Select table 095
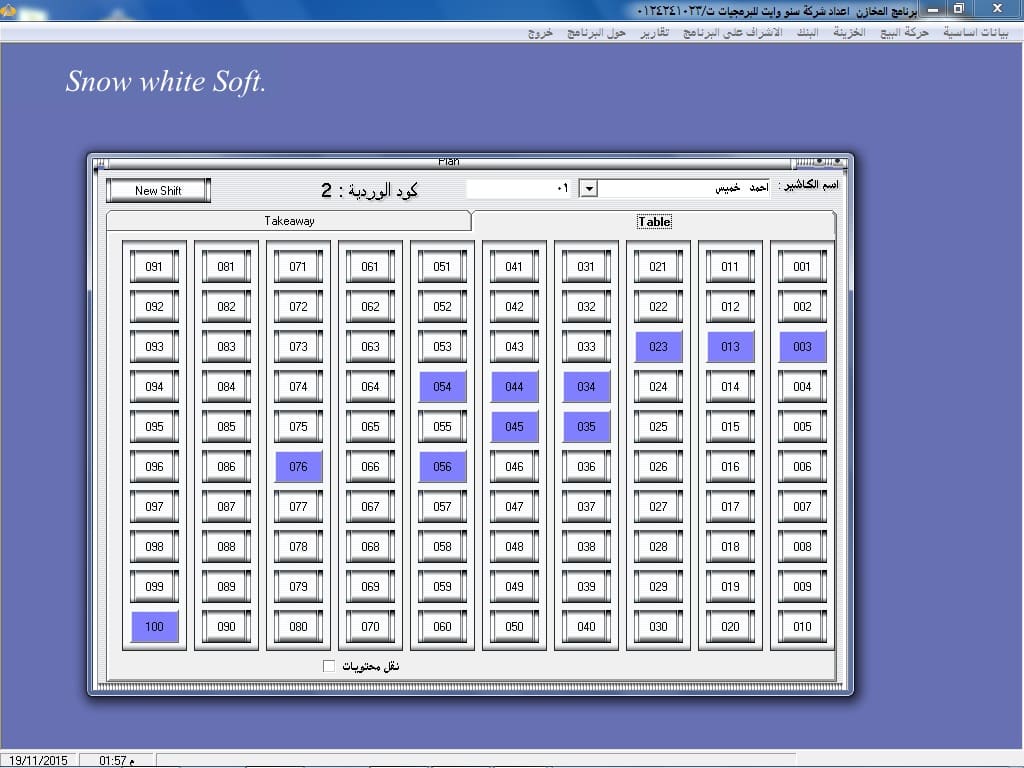This screenshot has height=768, width=1024. tap(154, 426)
